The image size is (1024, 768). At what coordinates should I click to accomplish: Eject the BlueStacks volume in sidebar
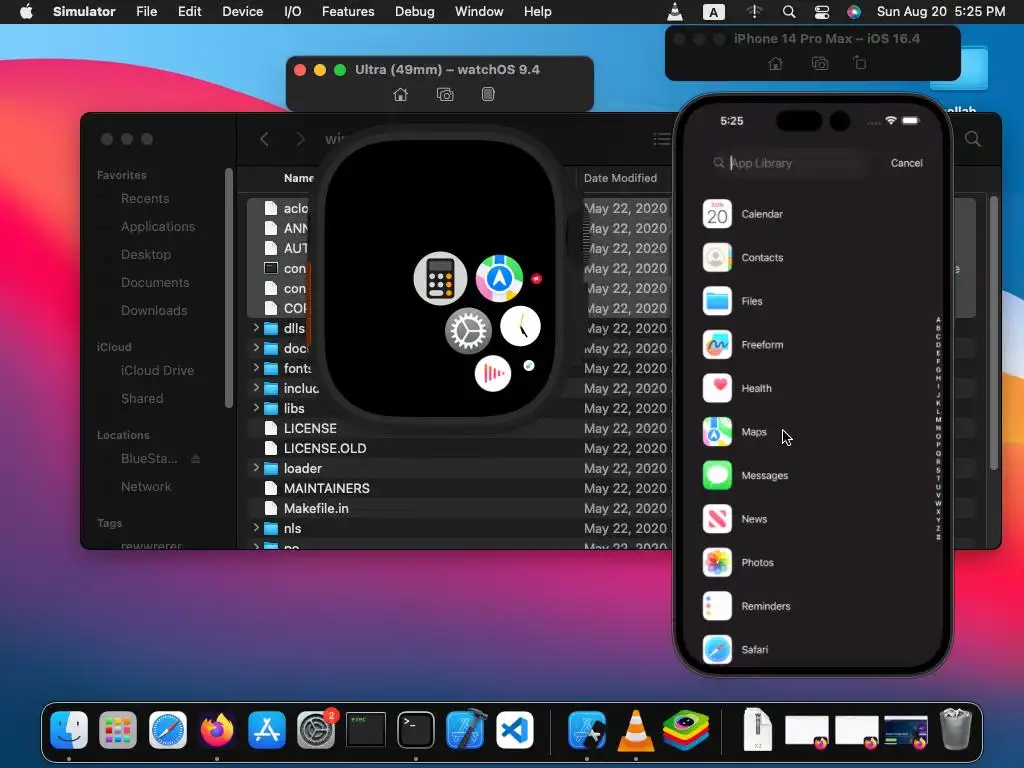(x=195, y=459)
